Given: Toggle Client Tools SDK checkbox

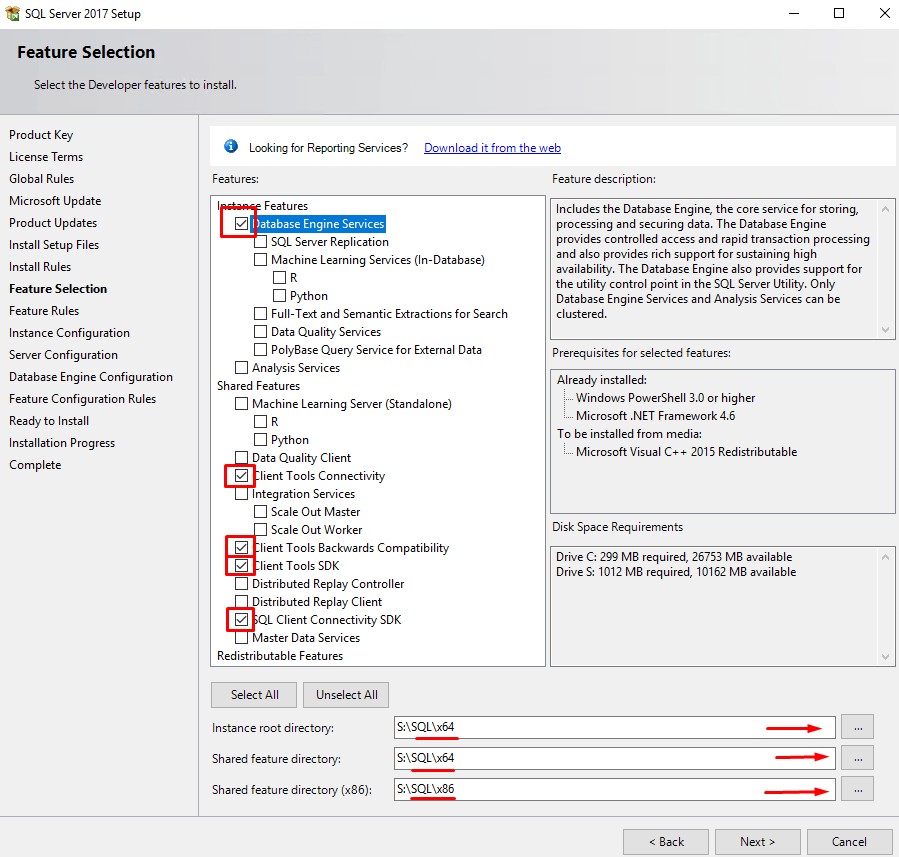Looking at the screenshot, I should point(241,566).
